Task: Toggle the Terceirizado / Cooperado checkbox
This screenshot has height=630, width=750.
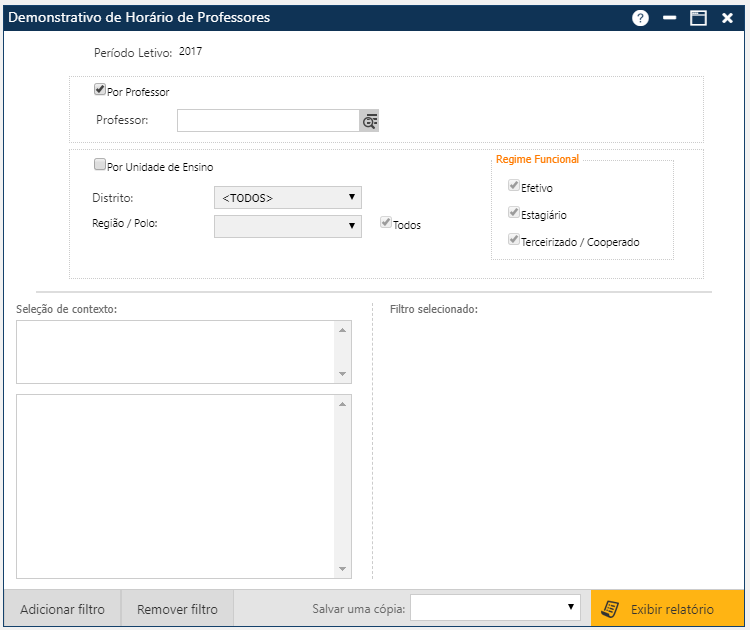Action: tap(514, 240)
